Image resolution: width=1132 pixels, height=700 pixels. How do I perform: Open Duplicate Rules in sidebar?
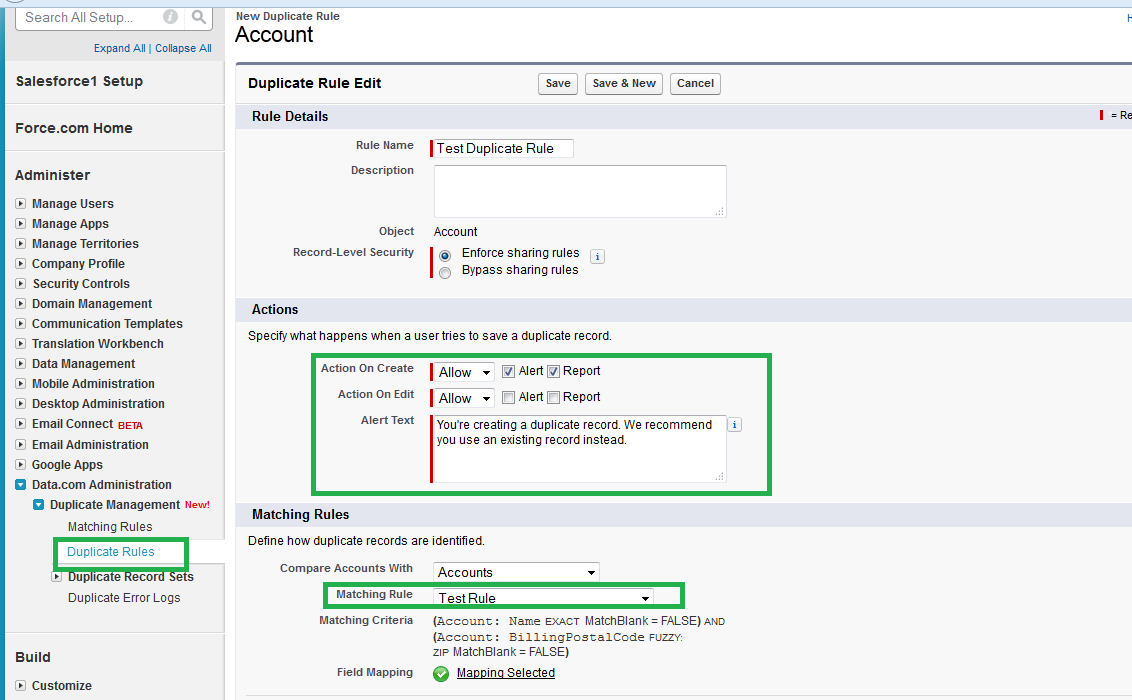point(110,552)
